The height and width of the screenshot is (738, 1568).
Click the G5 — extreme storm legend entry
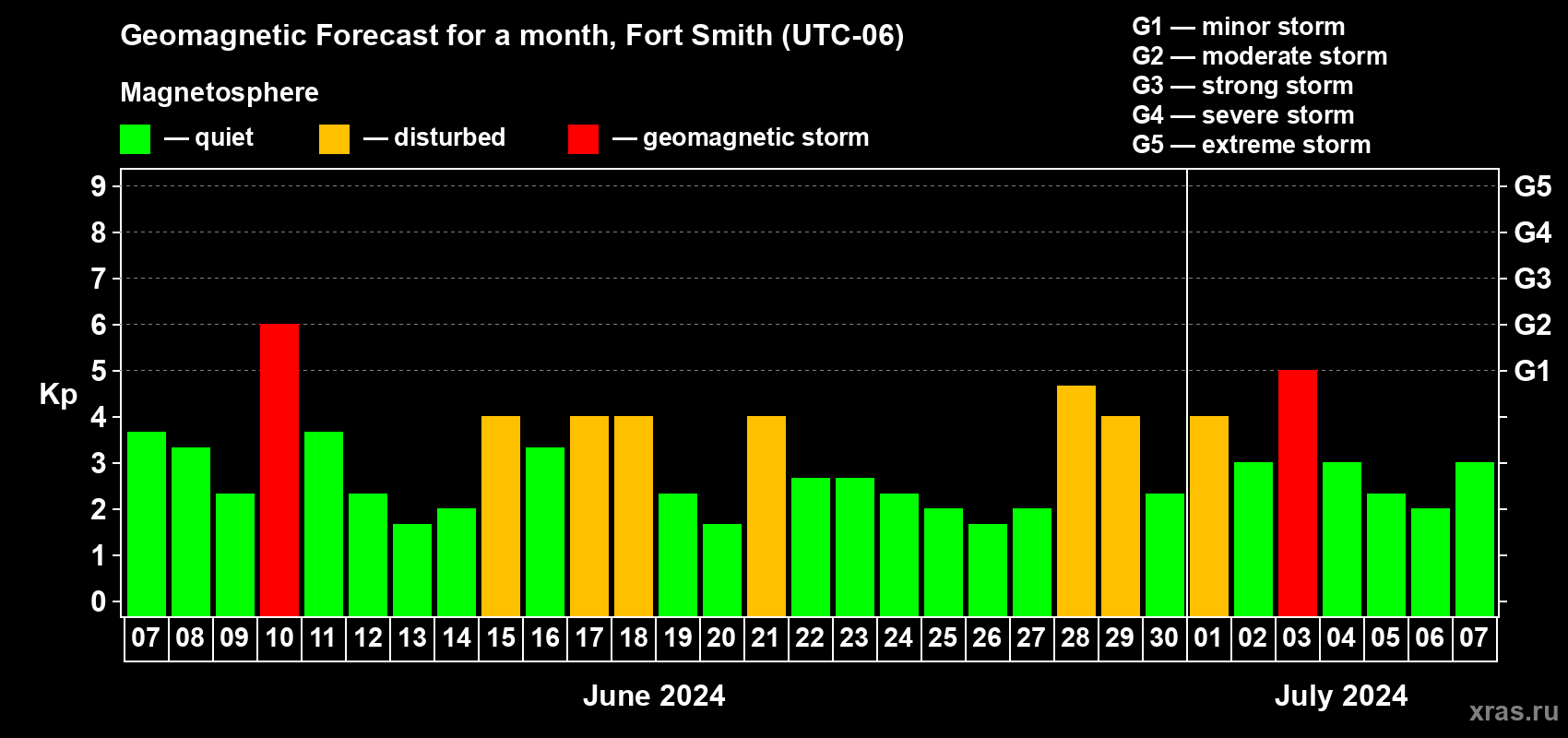pos(1251,145)
